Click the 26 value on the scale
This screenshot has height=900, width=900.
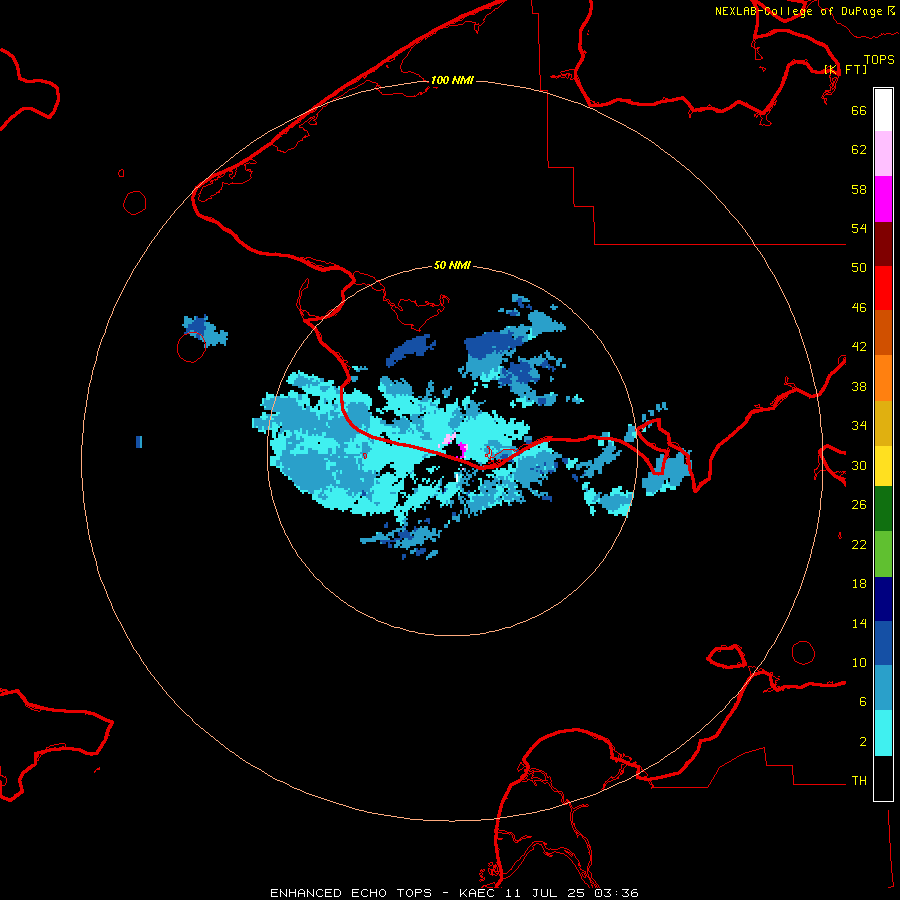(x=859, y=505)
